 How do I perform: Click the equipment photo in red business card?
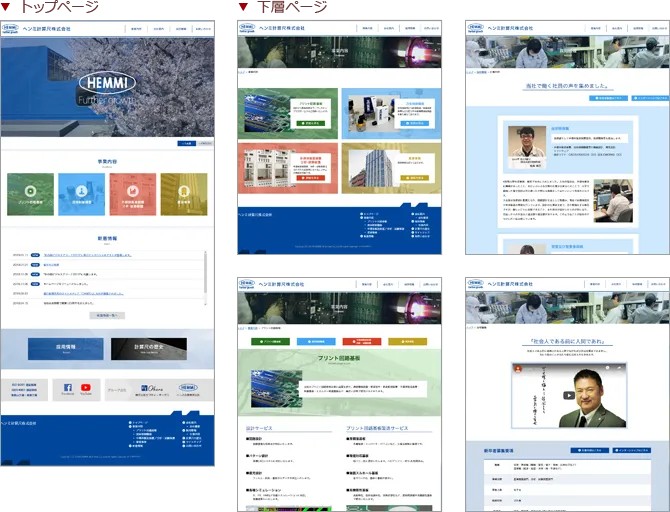267,168
